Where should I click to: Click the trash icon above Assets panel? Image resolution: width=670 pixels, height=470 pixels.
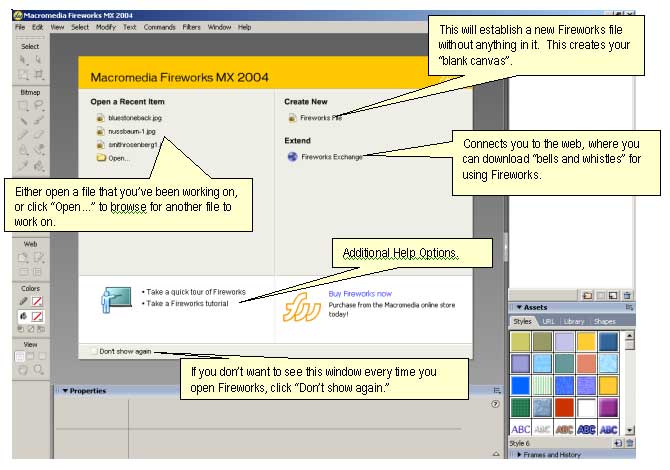[x=627, y=295]
